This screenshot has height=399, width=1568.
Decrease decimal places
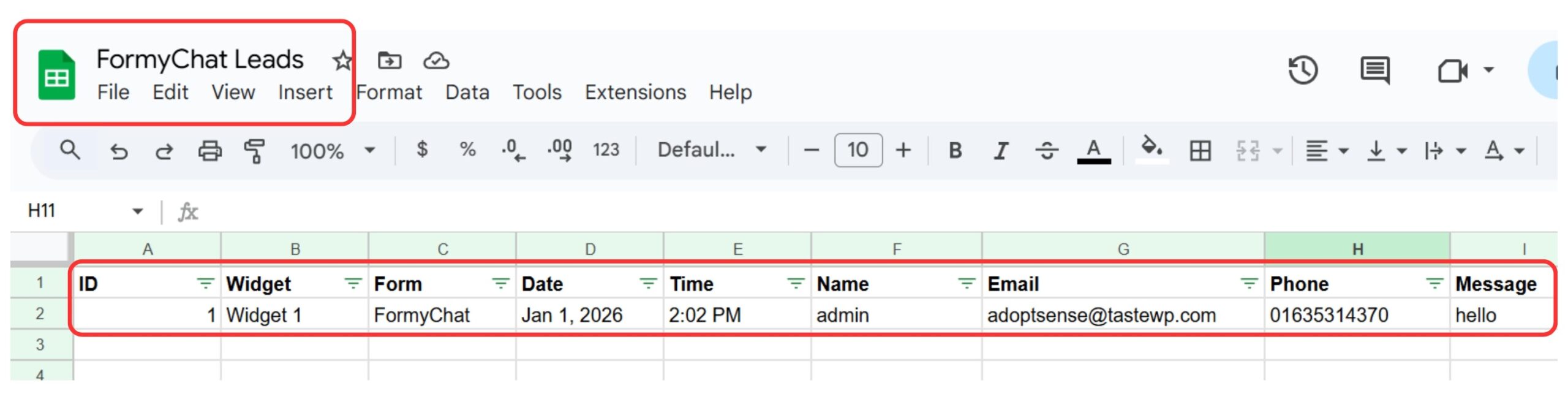[x=513, y=150]
